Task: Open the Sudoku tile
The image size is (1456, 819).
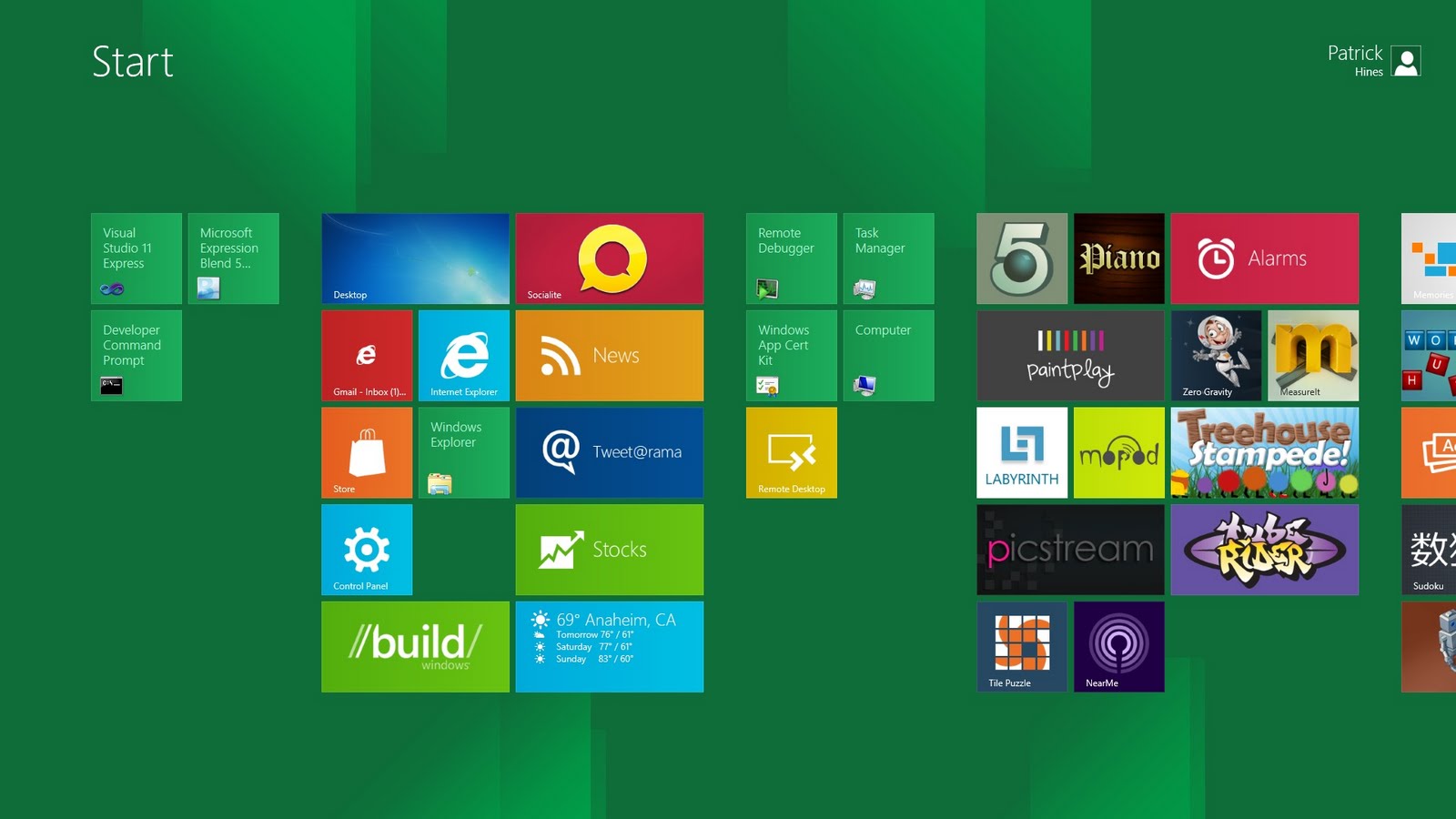Action: pyautogui.click(x=1429, y=550)
